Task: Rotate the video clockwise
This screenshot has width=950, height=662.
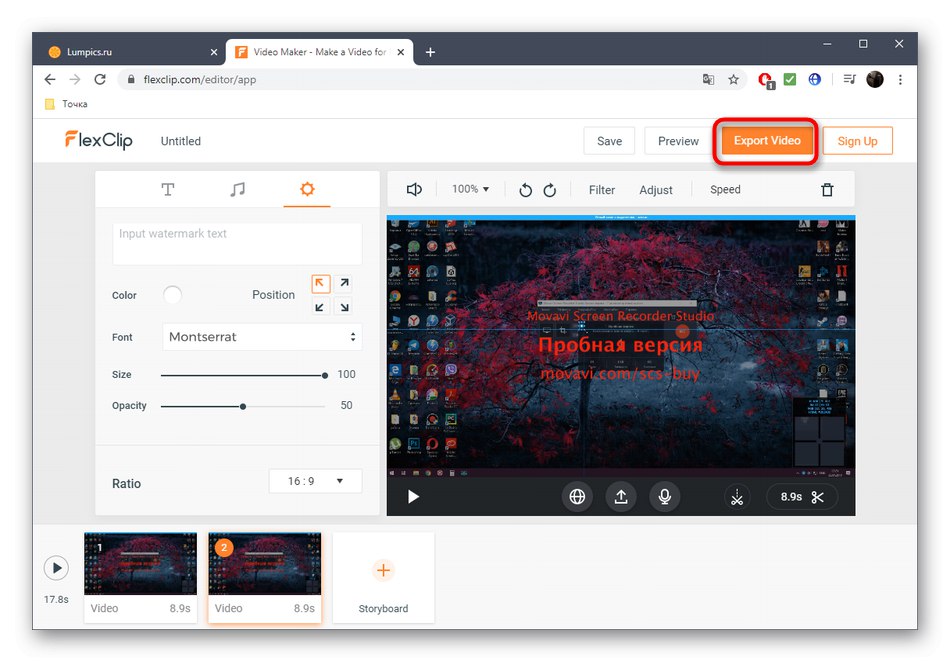Action: [550, 190]
